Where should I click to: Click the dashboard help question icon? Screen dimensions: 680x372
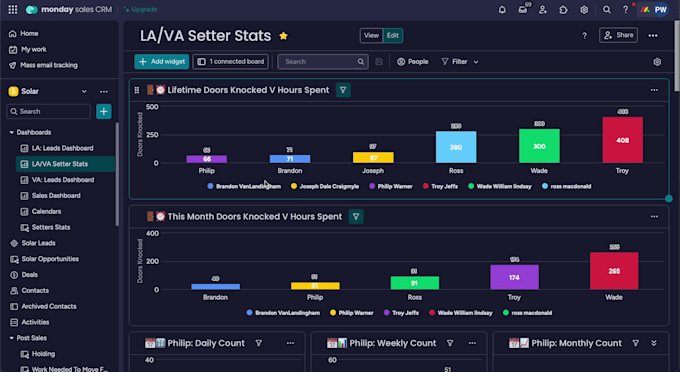(584, 36)
